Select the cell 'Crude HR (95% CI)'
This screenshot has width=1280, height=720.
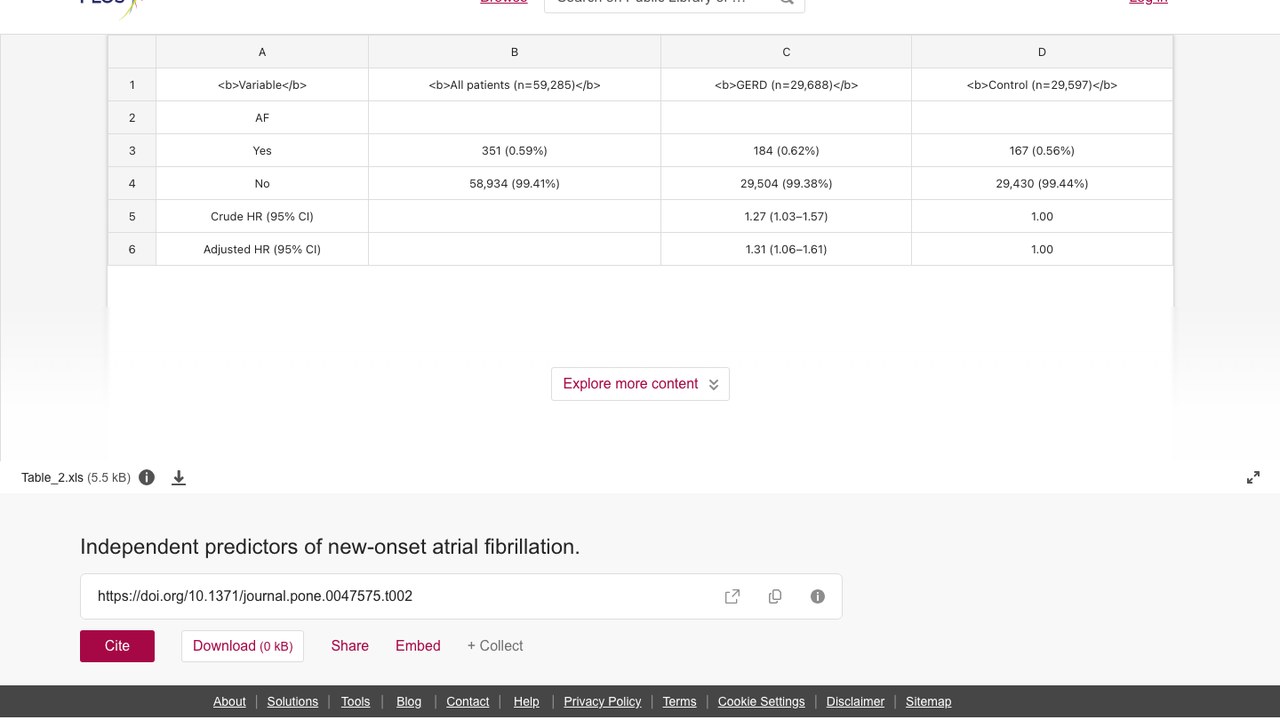262,216
